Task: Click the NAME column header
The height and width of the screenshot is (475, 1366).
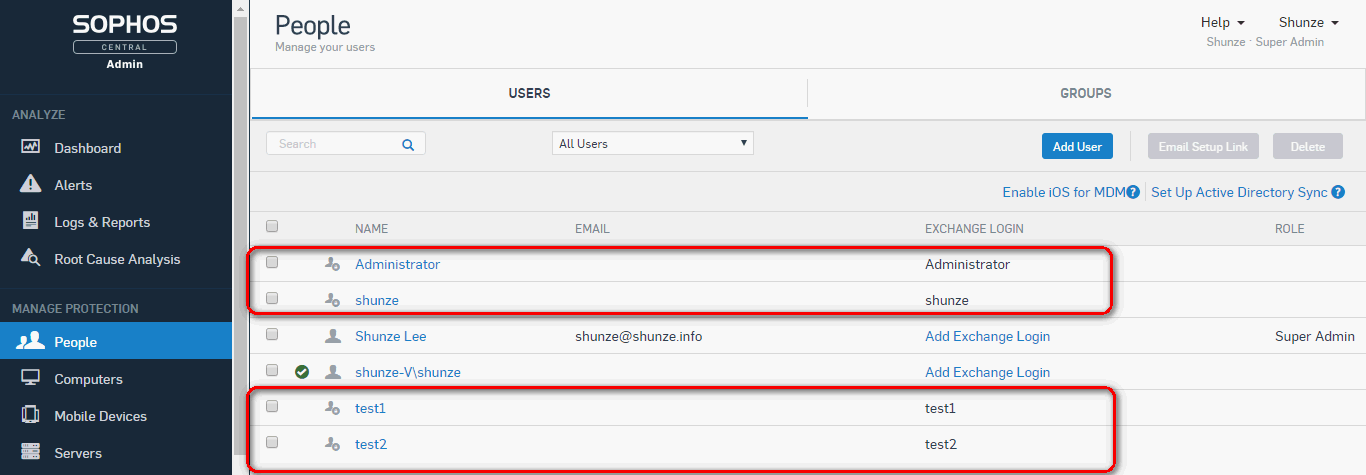Action: [371, 229]
